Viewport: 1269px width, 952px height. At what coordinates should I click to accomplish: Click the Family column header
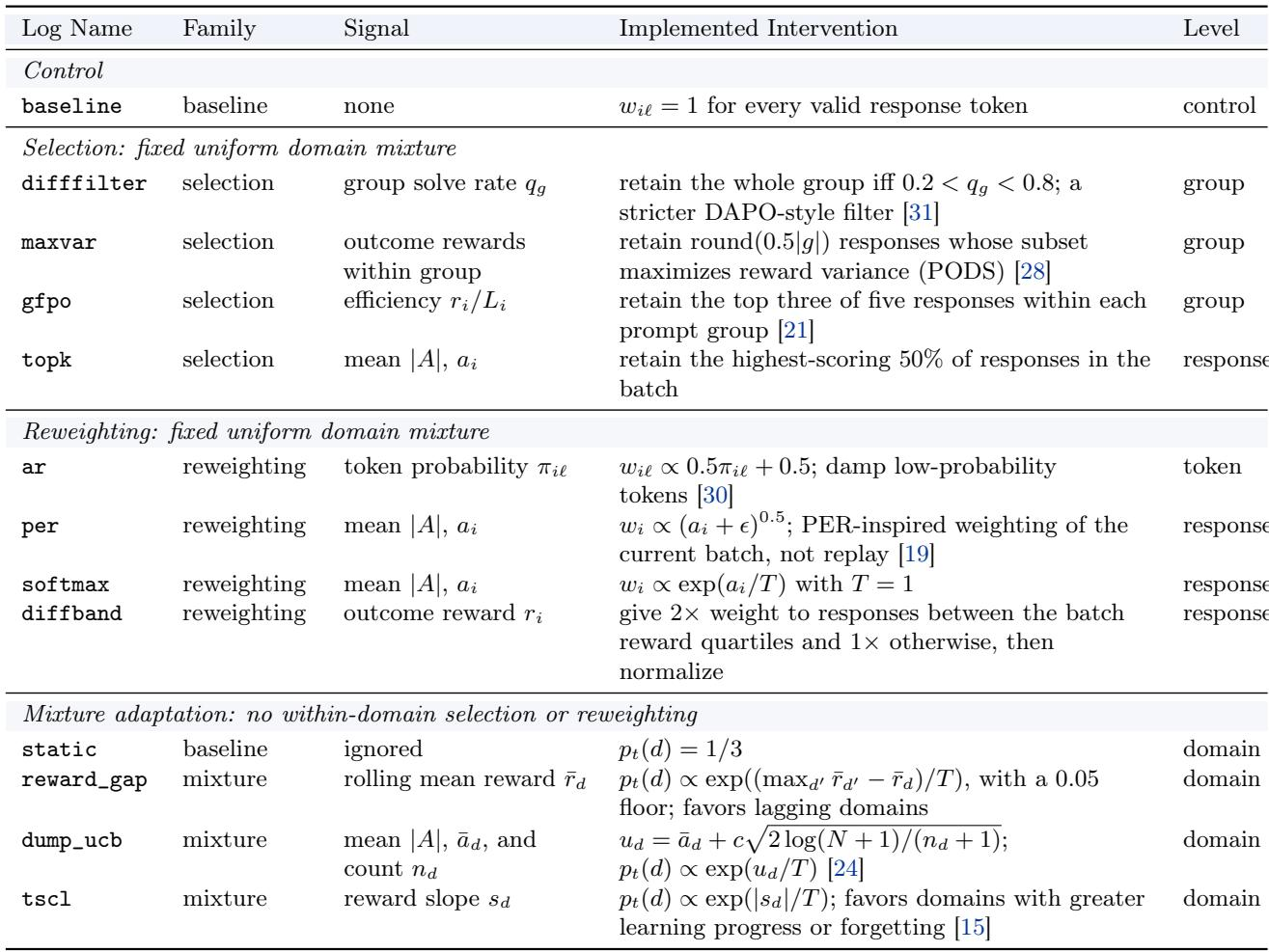point(219,30)
